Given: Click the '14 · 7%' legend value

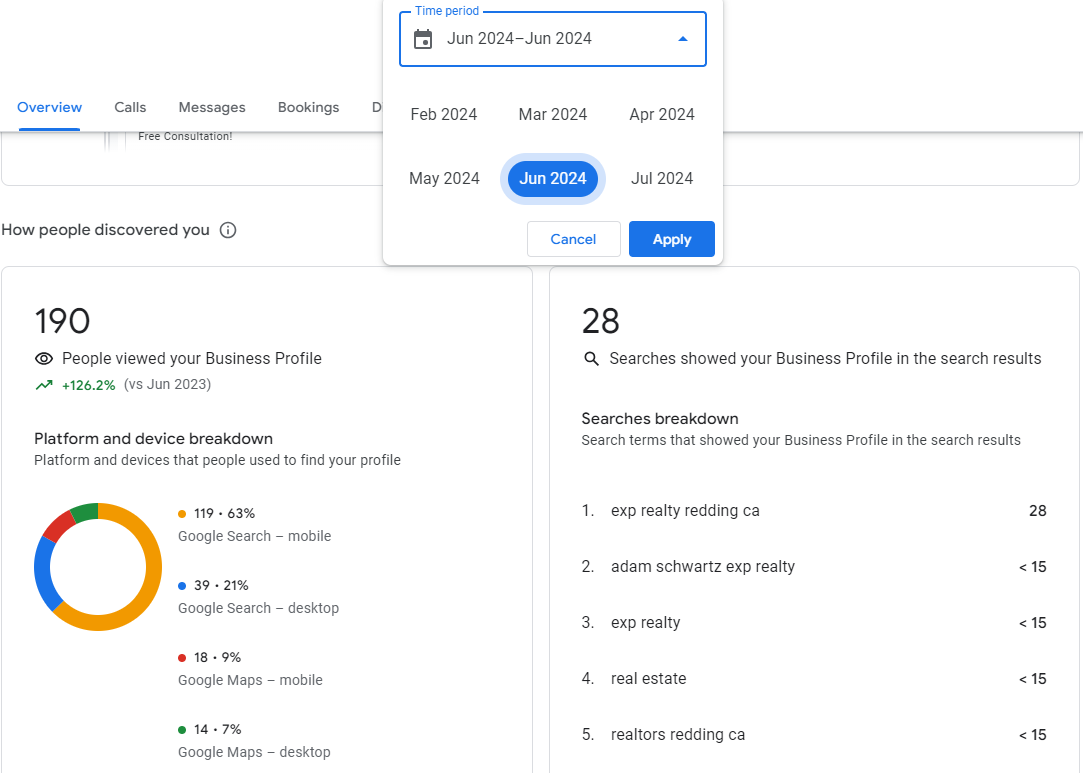Looking at the screenshot, I should click(218, 729).
